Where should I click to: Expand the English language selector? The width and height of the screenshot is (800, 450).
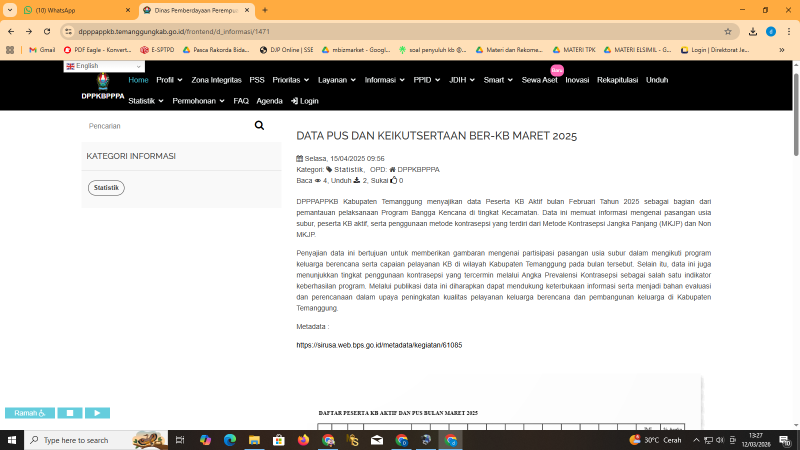coord(104,66)
